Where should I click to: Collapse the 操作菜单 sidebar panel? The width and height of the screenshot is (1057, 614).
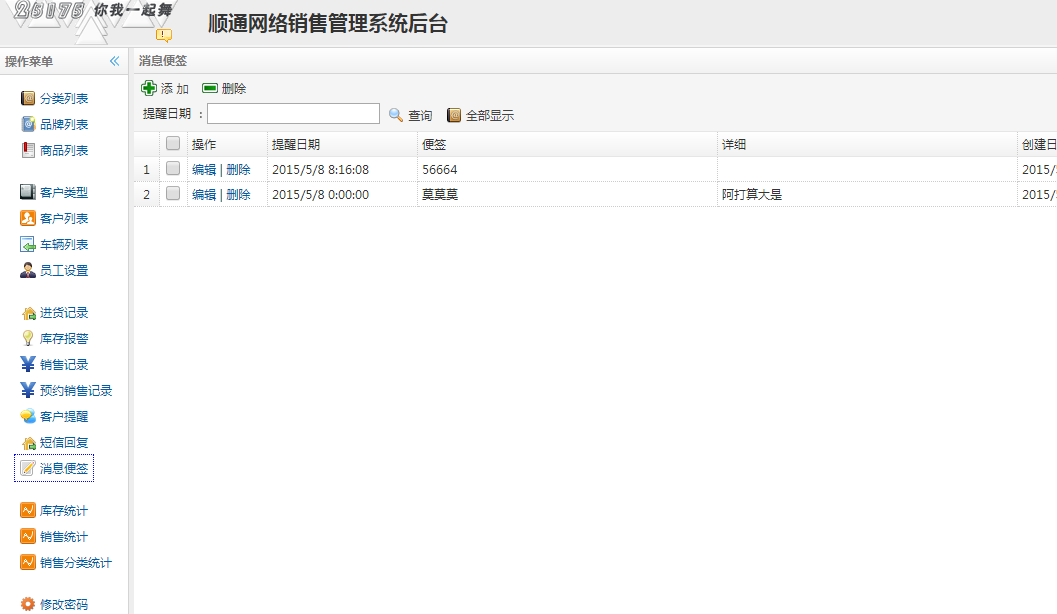pos(114,62)
